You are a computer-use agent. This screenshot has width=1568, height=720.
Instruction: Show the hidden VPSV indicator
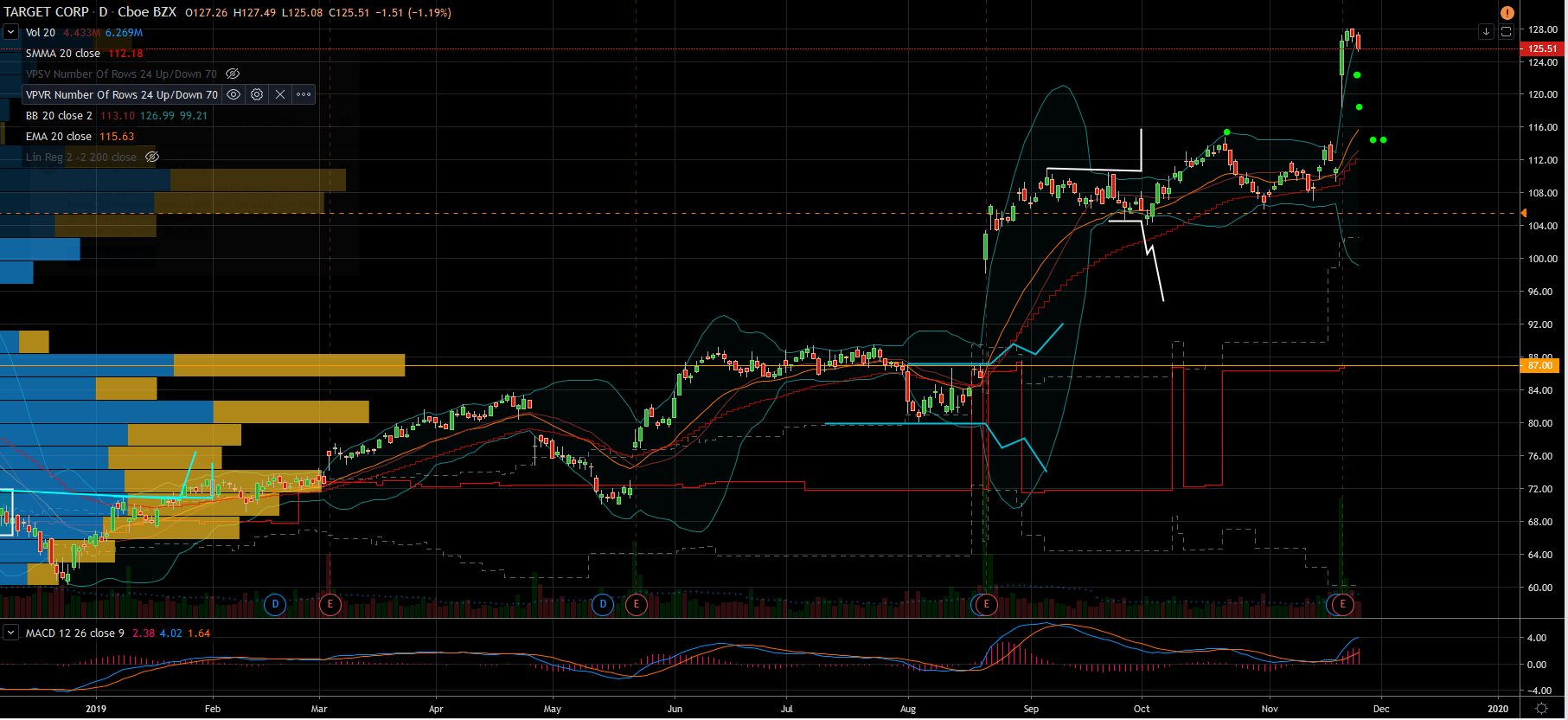(233, 74)
